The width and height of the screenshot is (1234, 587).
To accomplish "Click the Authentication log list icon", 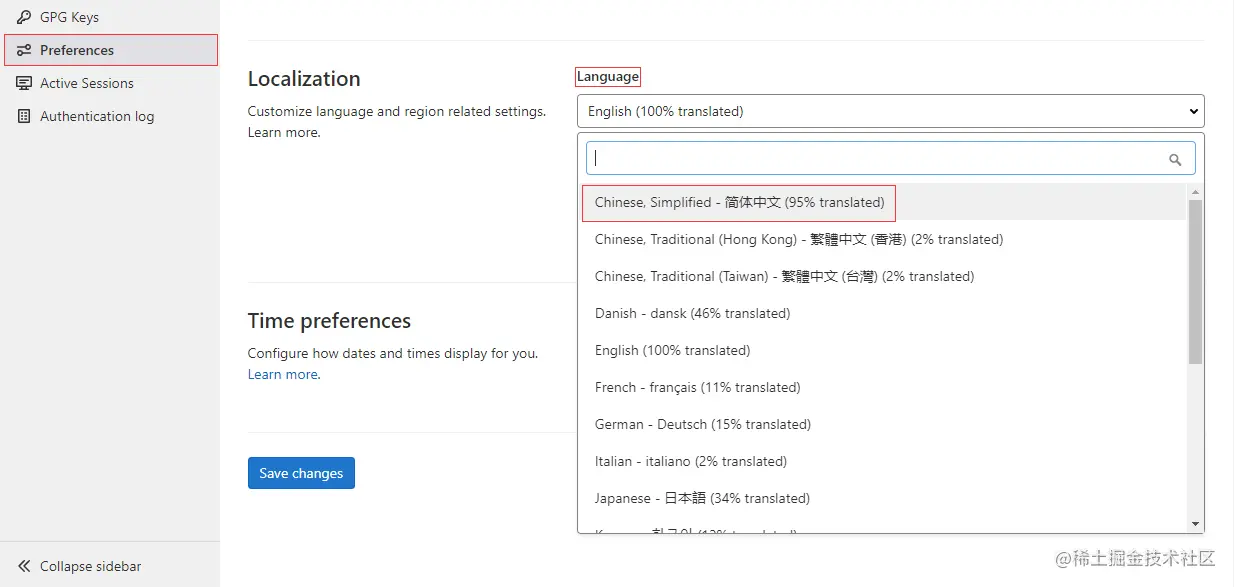I will 24,116.
